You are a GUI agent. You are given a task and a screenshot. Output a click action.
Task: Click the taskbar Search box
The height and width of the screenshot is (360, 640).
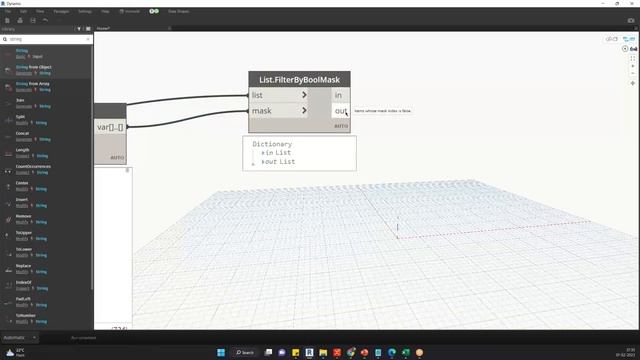pos(244,352)
